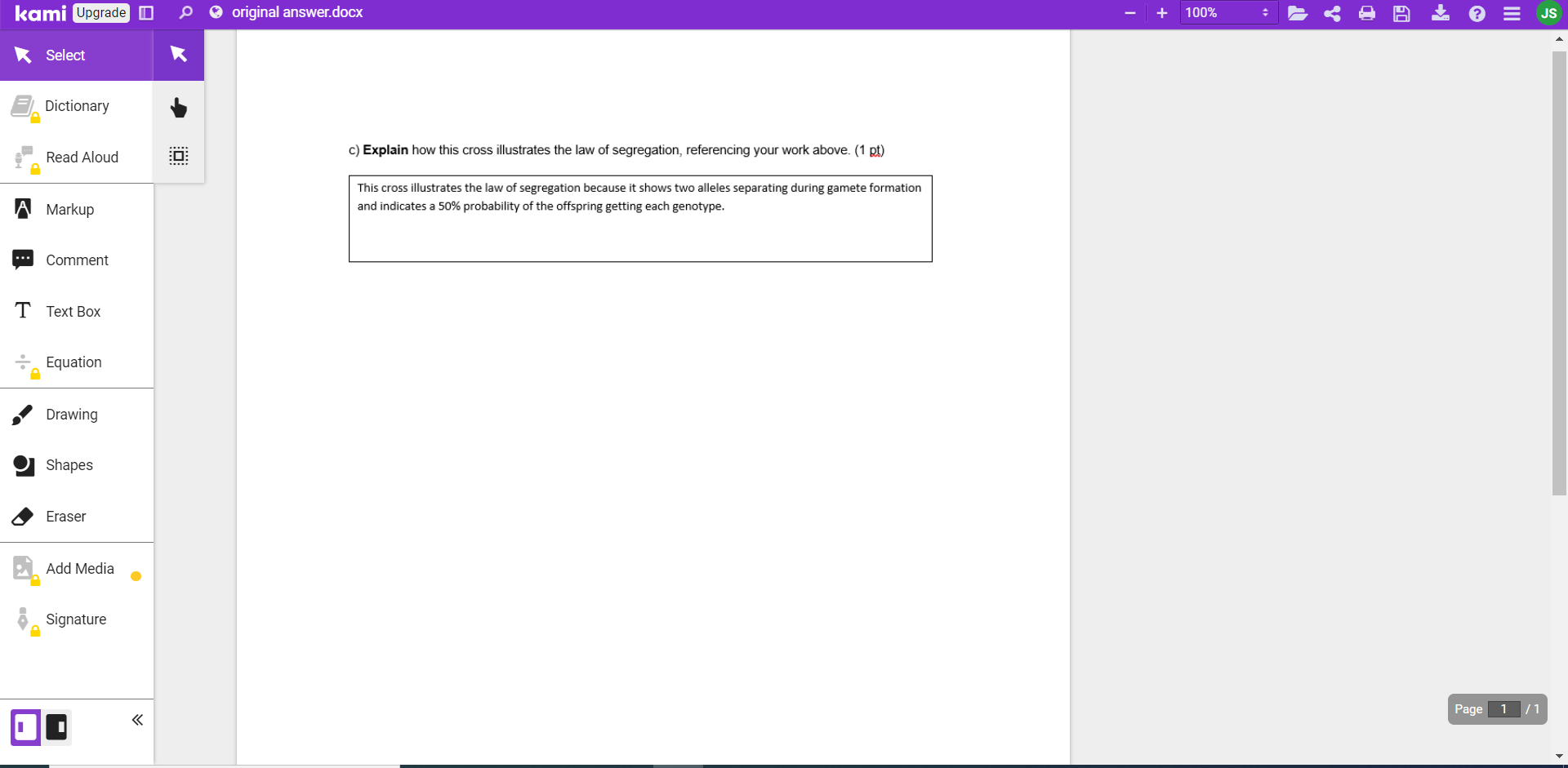Choose the area selection marquee tool
The width and height of the screenshot is (1568, 768).
179,156
